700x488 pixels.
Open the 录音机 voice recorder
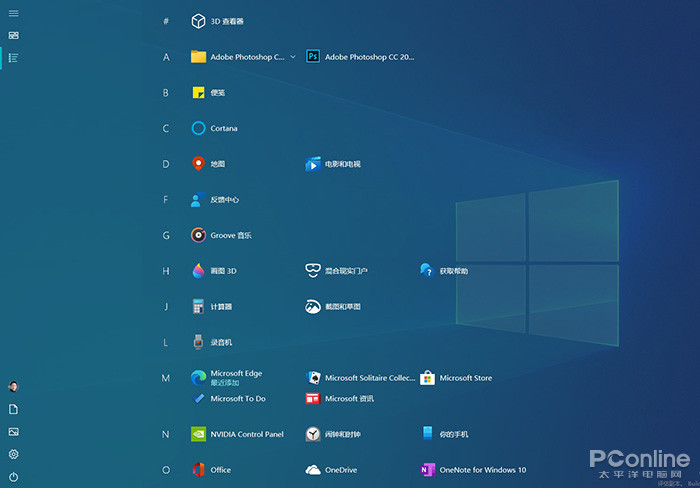(x=212, y=342)
